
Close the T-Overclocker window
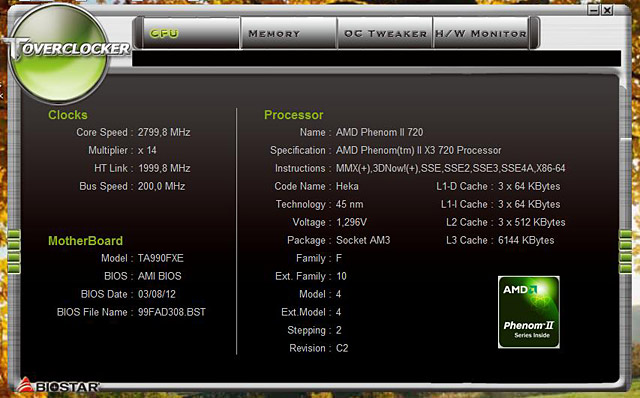(x=607, y=10)
